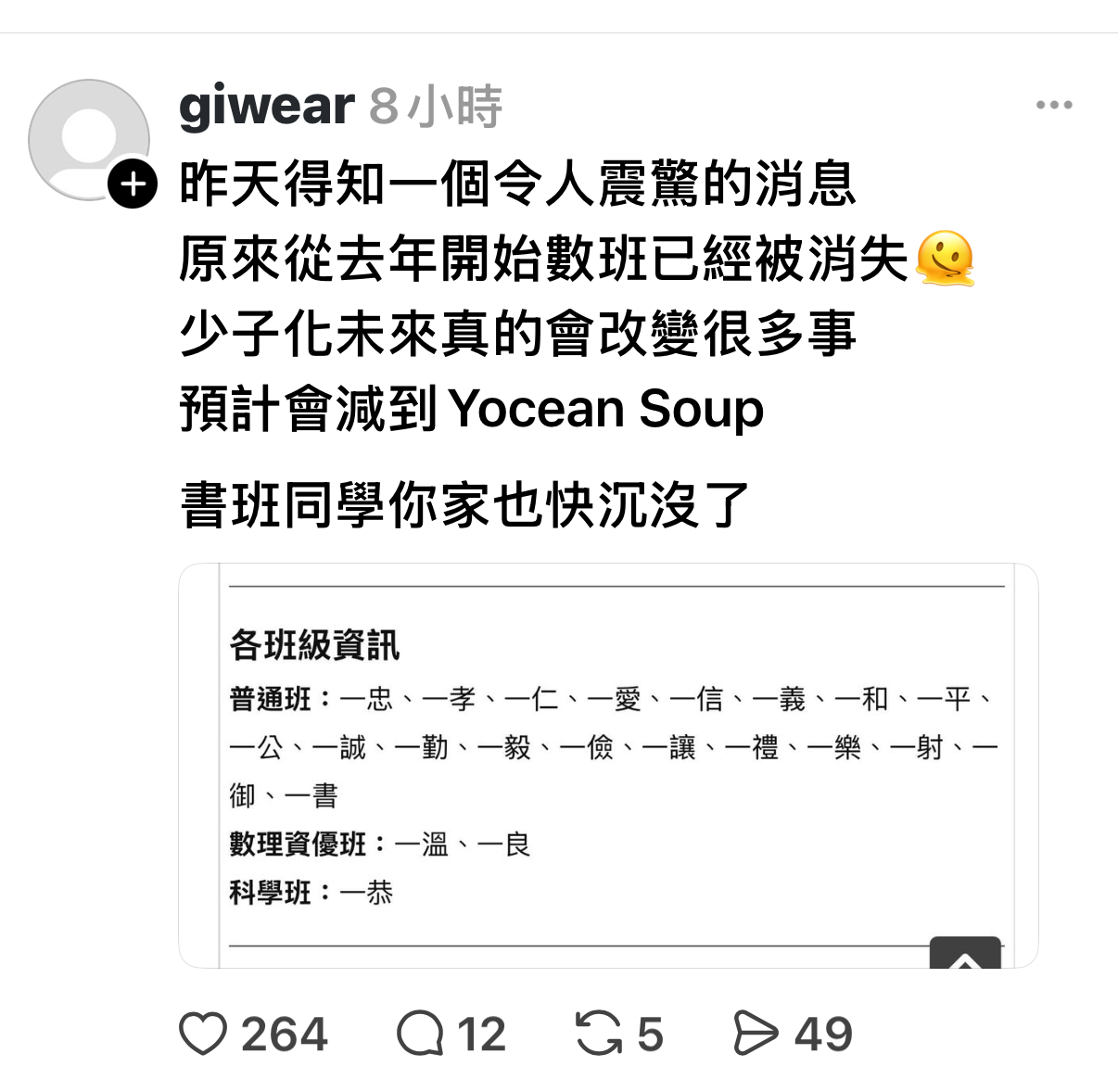The image size is (1118, 1092).
Task: Open comments via the speech bubble icon
Action: [420, 1035]
